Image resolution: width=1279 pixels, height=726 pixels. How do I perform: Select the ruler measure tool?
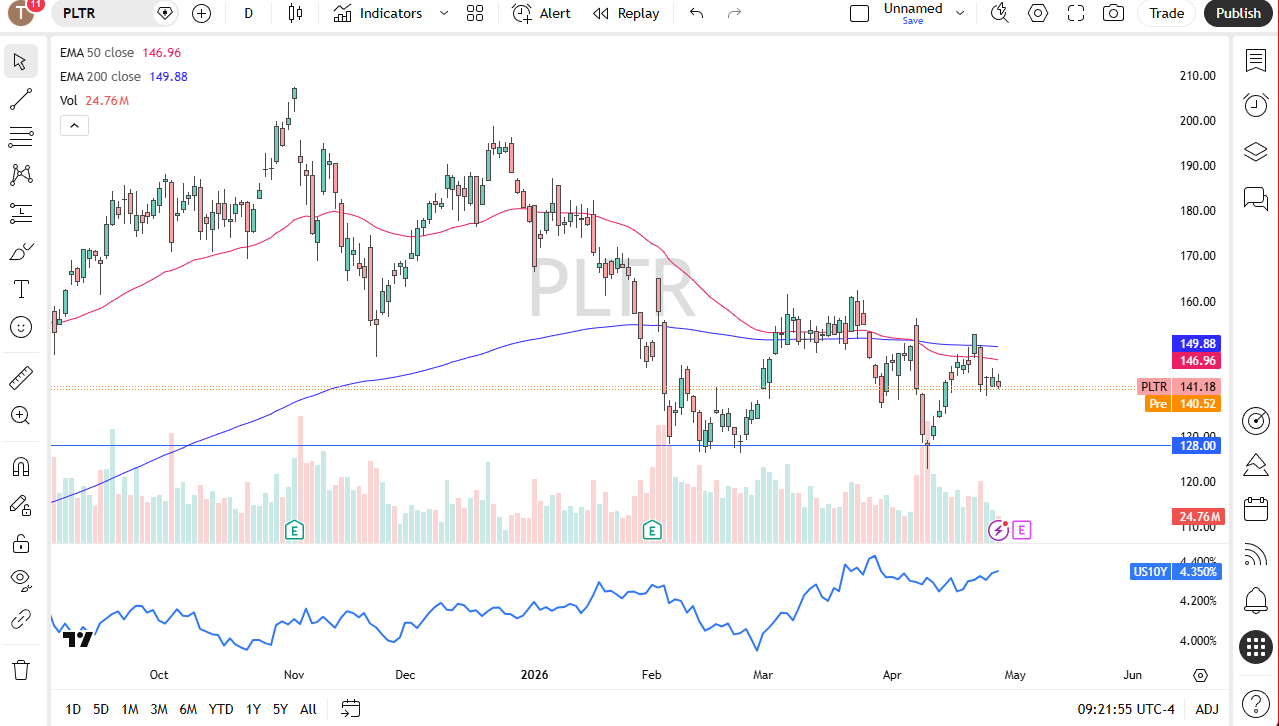(21, 378)
